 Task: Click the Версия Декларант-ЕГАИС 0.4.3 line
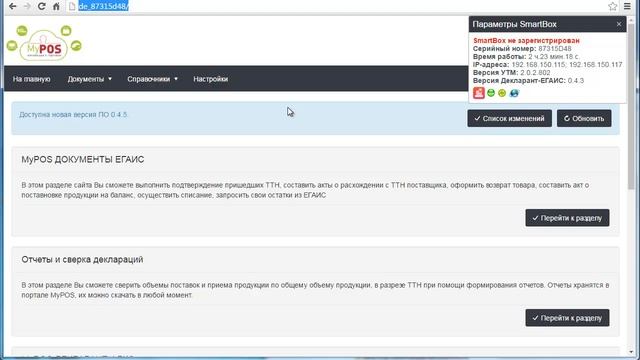[528, 80]
